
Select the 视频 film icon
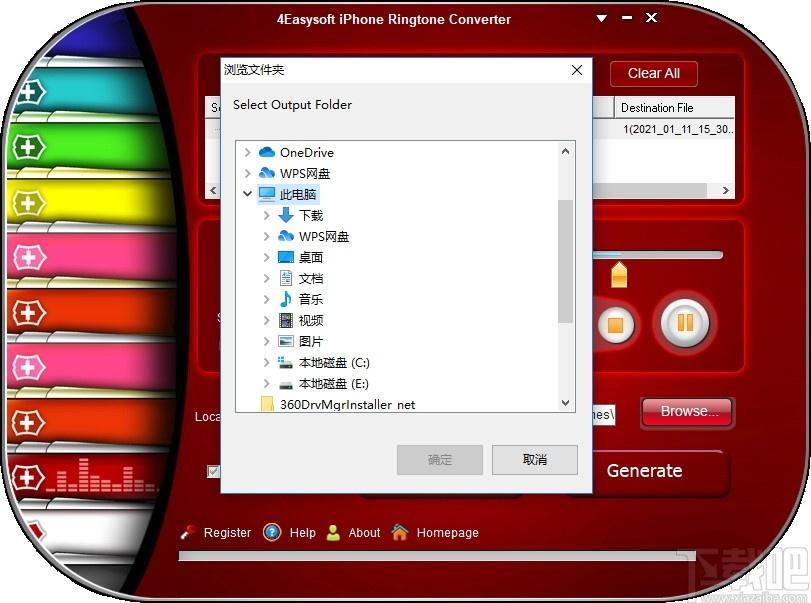tap(286, 320)
